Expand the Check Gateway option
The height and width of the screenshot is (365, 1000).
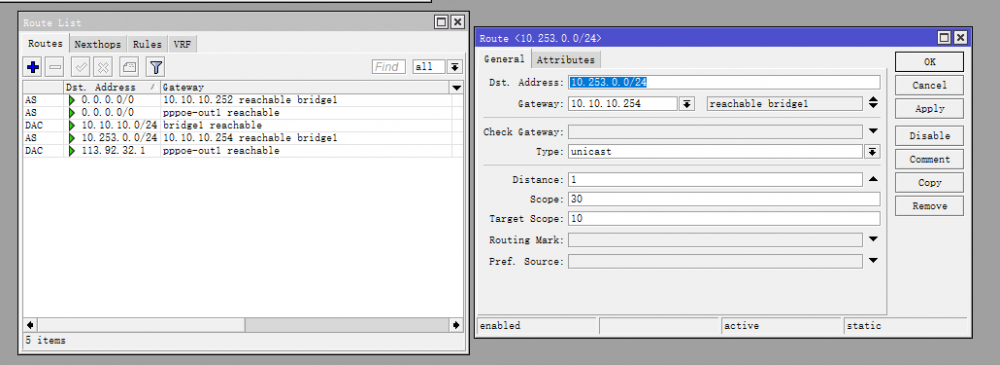pos(873,132)
